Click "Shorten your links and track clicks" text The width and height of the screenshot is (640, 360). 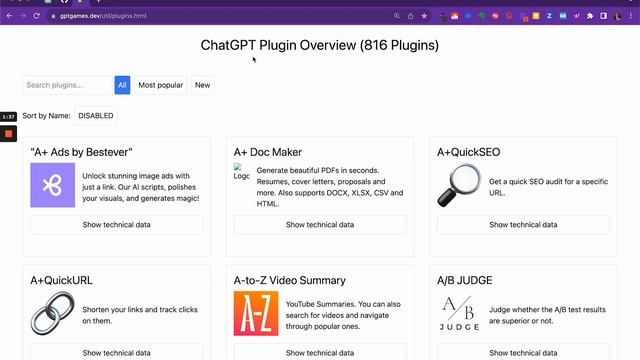(140, 315)
